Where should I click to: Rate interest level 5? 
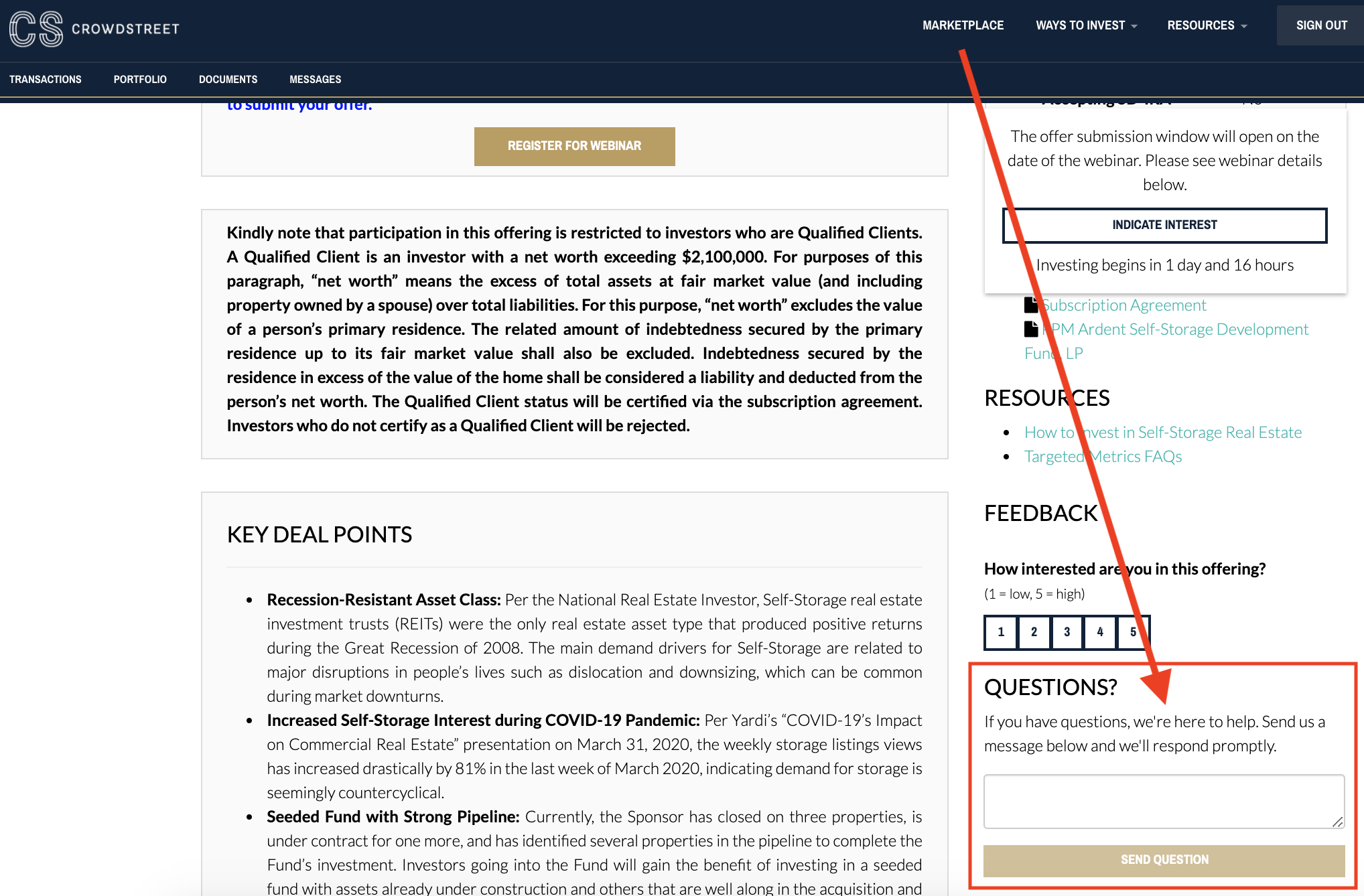point(1133,632)
